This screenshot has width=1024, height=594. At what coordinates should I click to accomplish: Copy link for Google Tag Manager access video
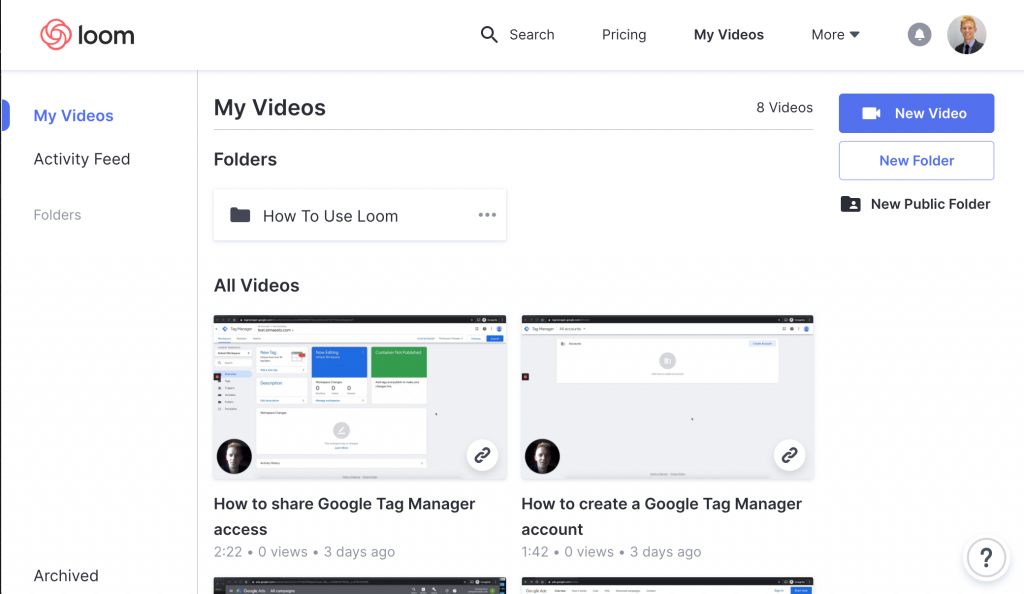coord(482,455)
